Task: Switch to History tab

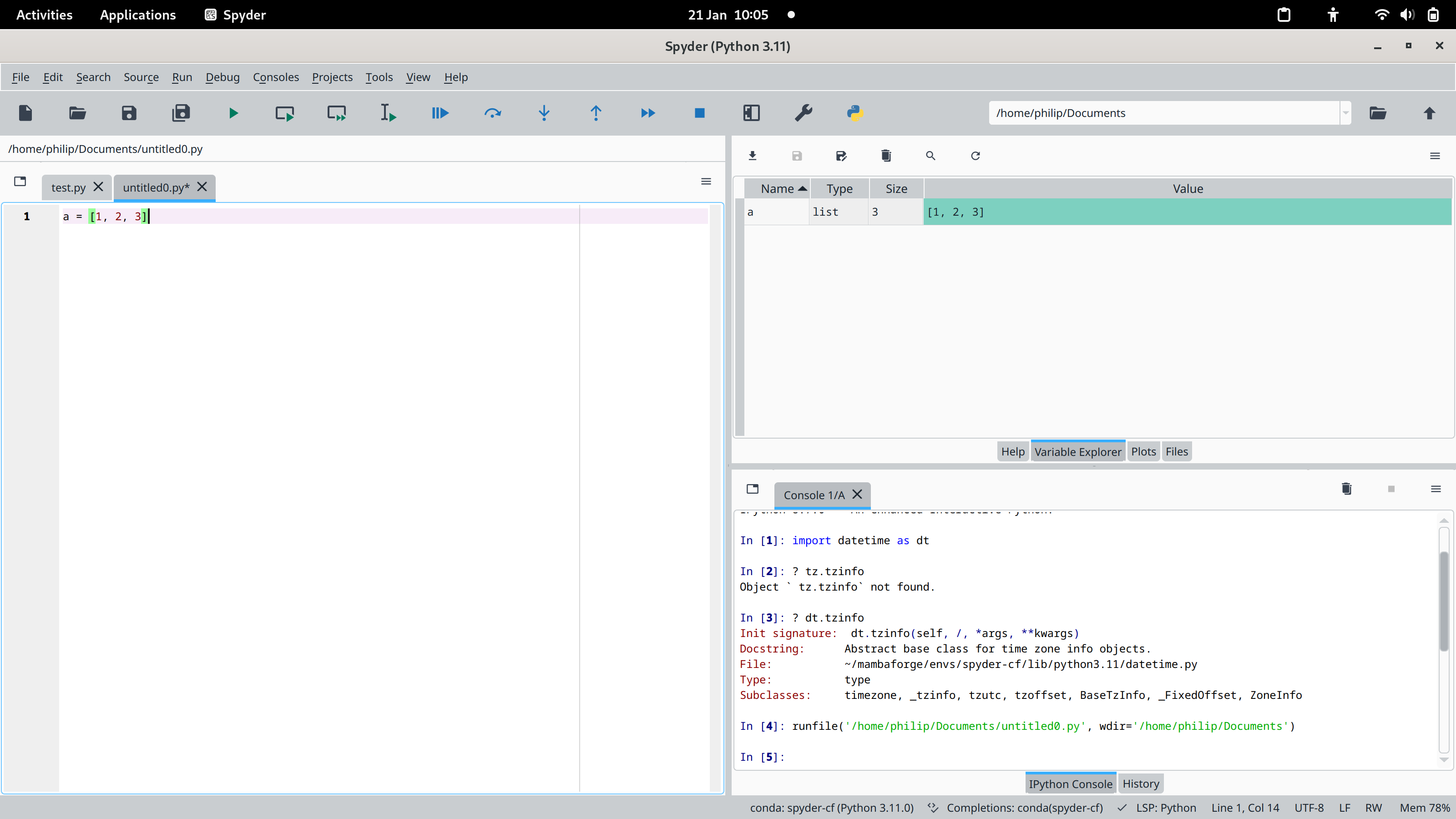Action: [1141, 784]
